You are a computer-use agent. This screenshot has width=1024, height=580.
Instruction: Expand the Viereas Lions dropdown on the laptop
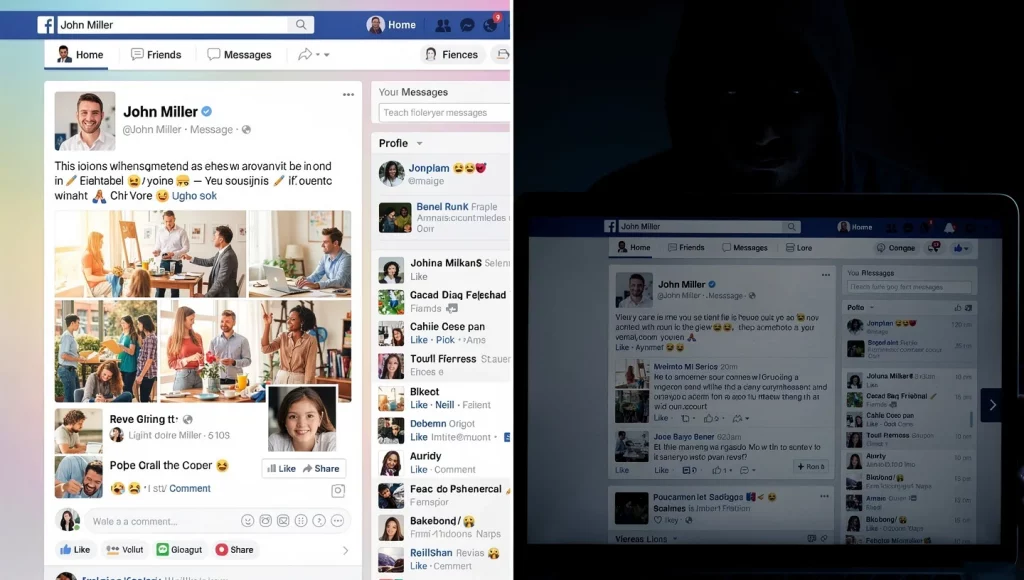[x=675, y=540]
